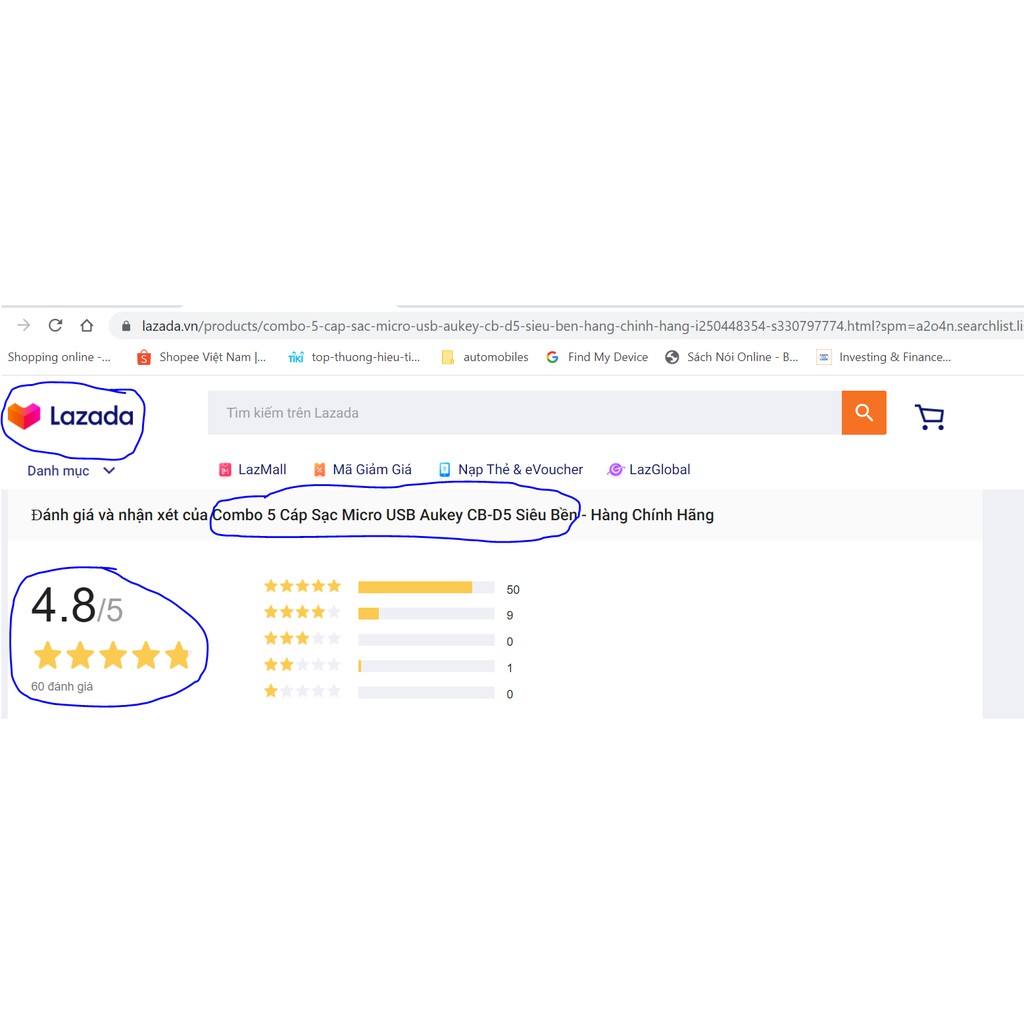1024x1024 pixels.
Task: Open LazMall section
Action: click(x=252, y=470)
